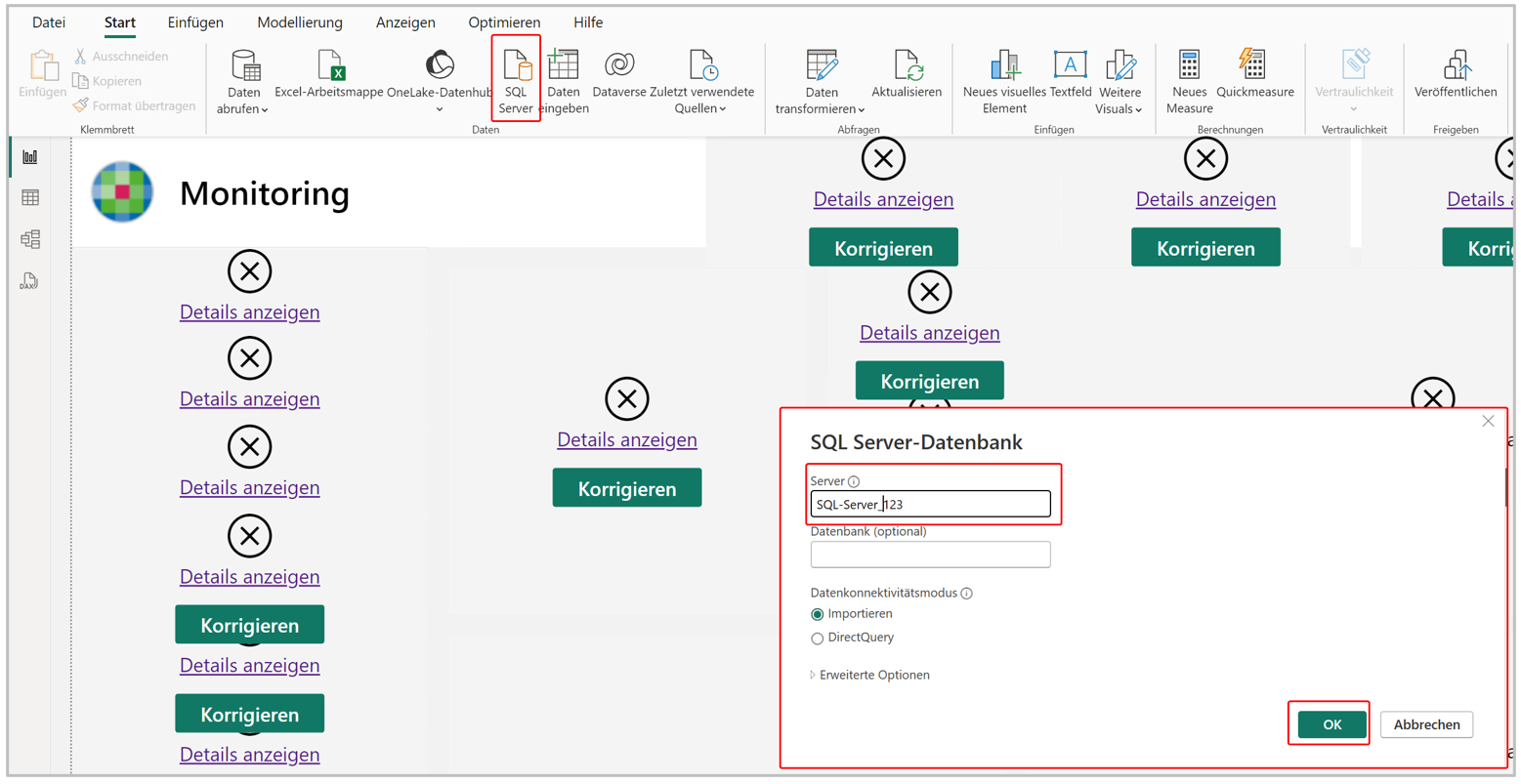Open the Hilfe ribbon tab

click(588, 21)
